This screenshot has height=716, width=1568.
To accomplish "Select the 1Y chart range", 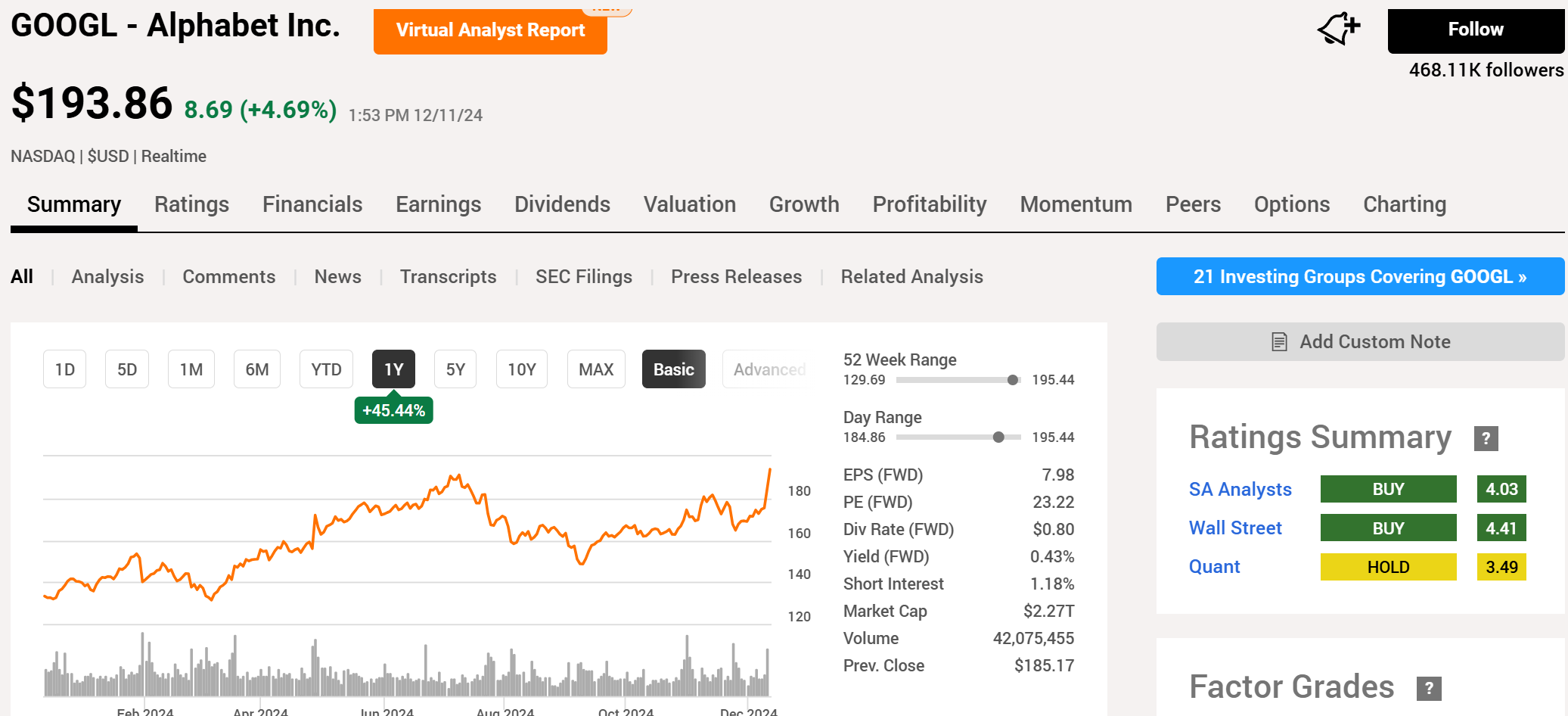I will (x=393, y=369).
